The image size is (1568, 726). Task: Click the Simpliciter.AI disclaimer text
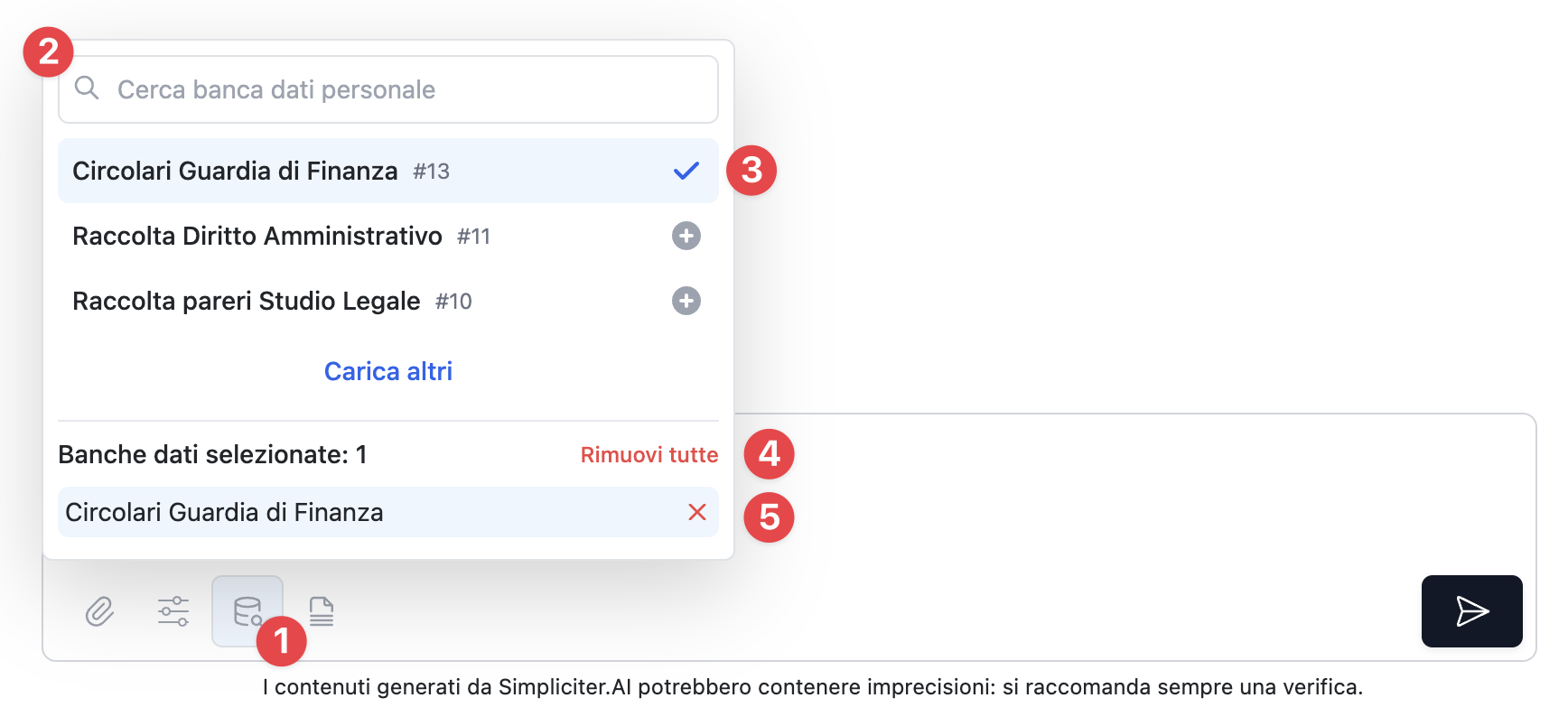tap(812, 687)
